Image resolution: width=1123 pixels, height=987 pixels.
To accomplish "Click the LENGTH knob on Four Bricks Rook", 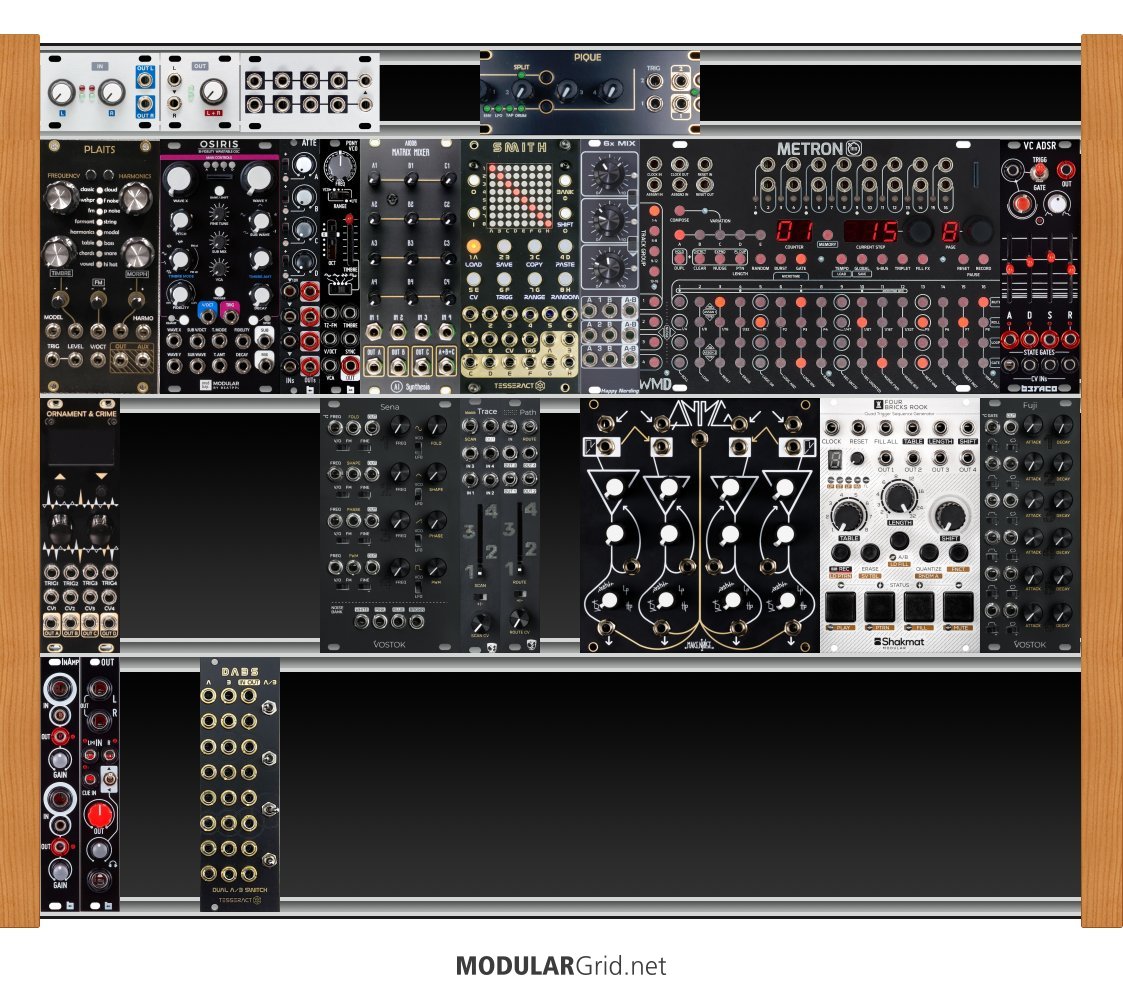I will (899, 496).
